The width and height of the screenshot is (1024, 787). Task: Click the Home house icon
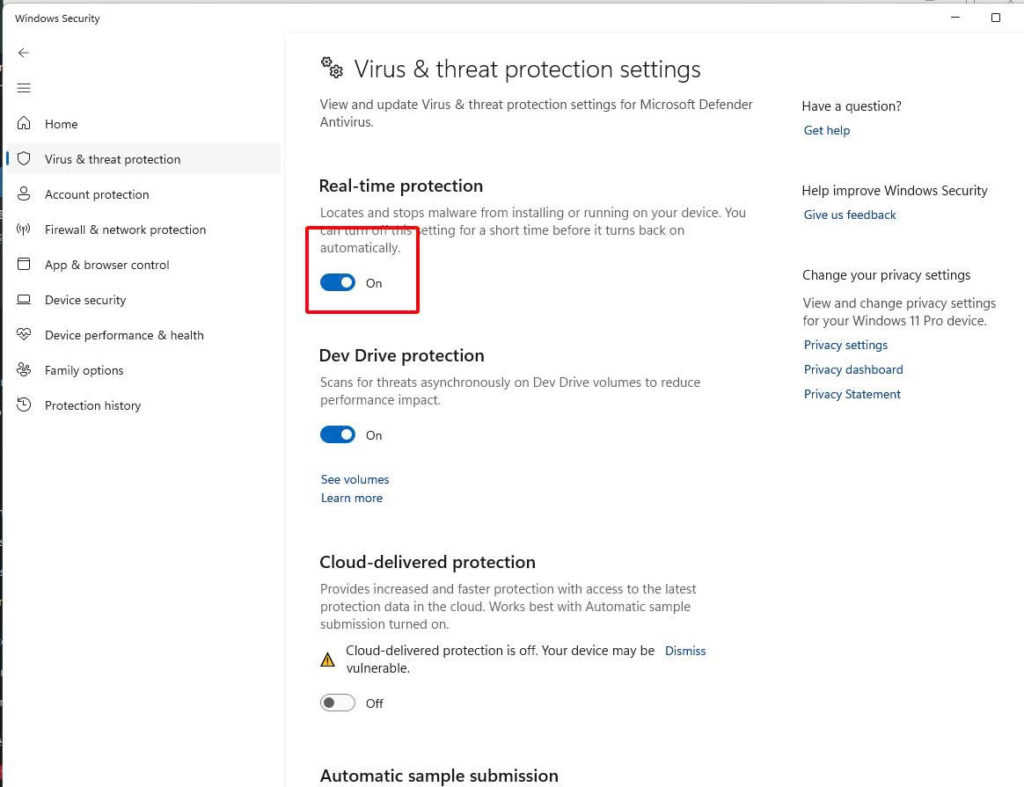click(x=24, y=124)
